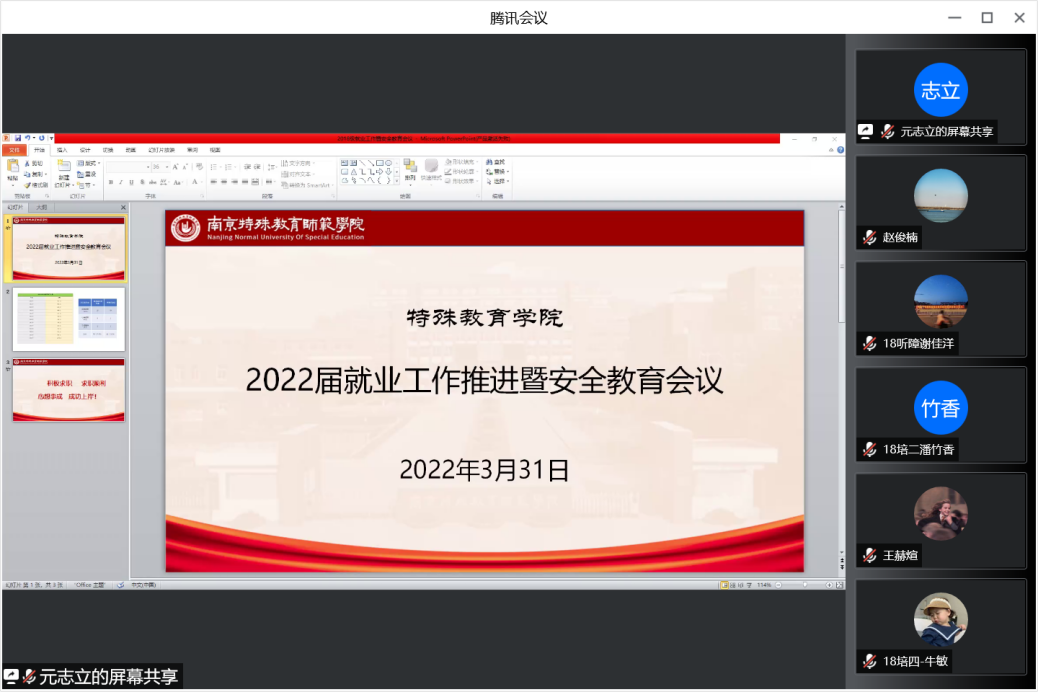Click the Quick Styles icon in the ribbon

431,168
